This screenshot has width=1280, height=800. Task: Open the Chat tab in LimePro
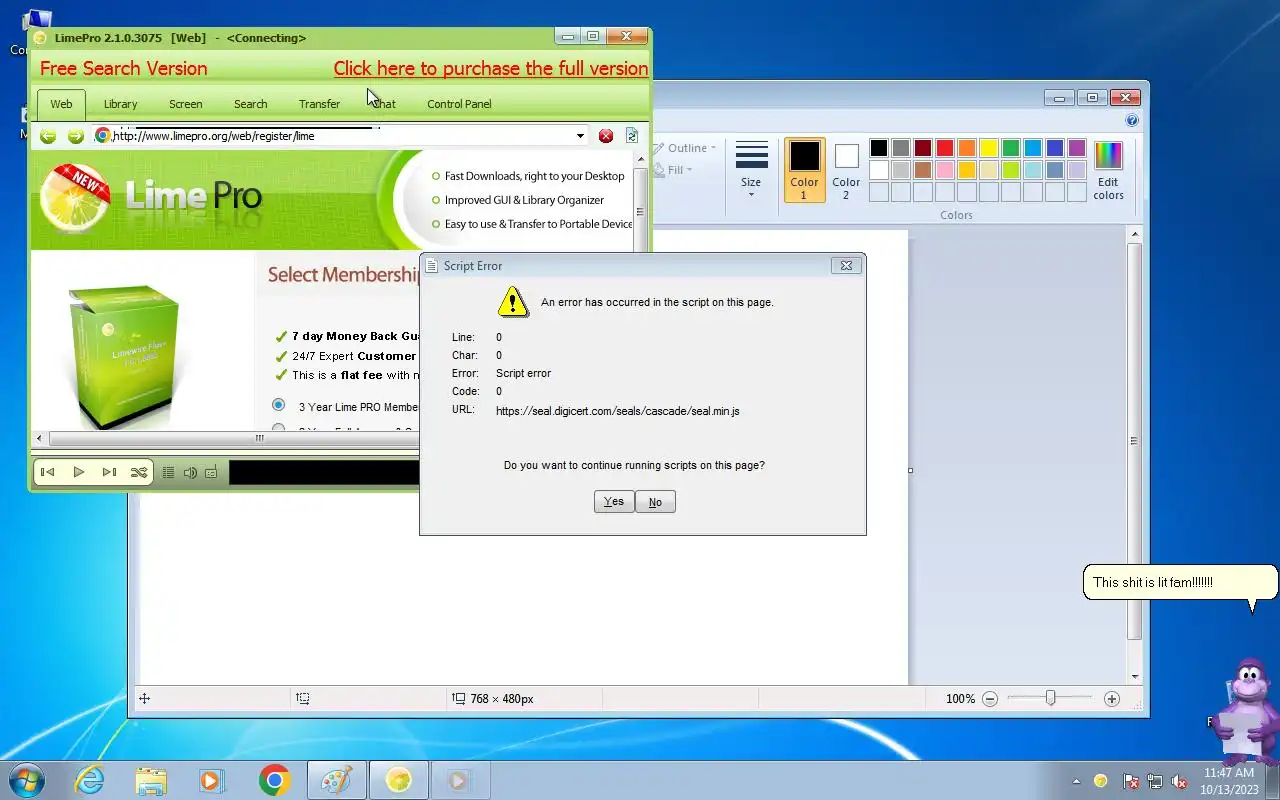(384, 104)
